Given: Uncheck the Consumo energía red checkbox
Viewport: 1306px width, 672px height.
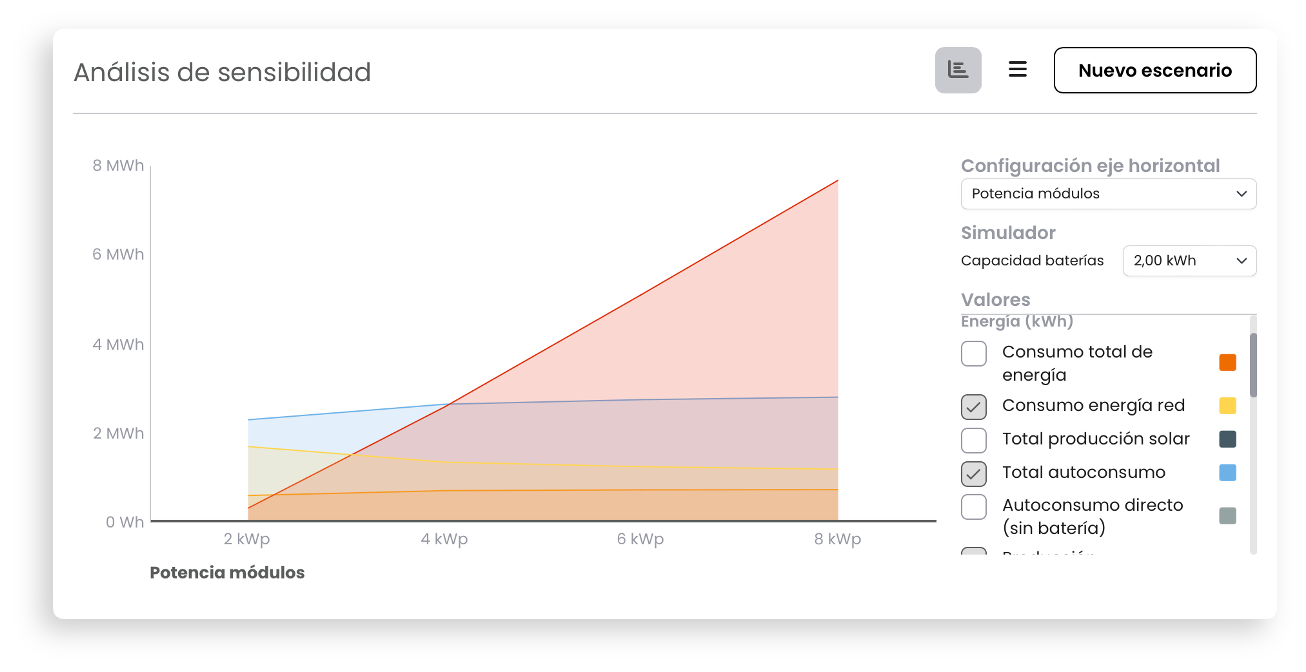Looking at the screenshot, I should (x=974, y=406).
